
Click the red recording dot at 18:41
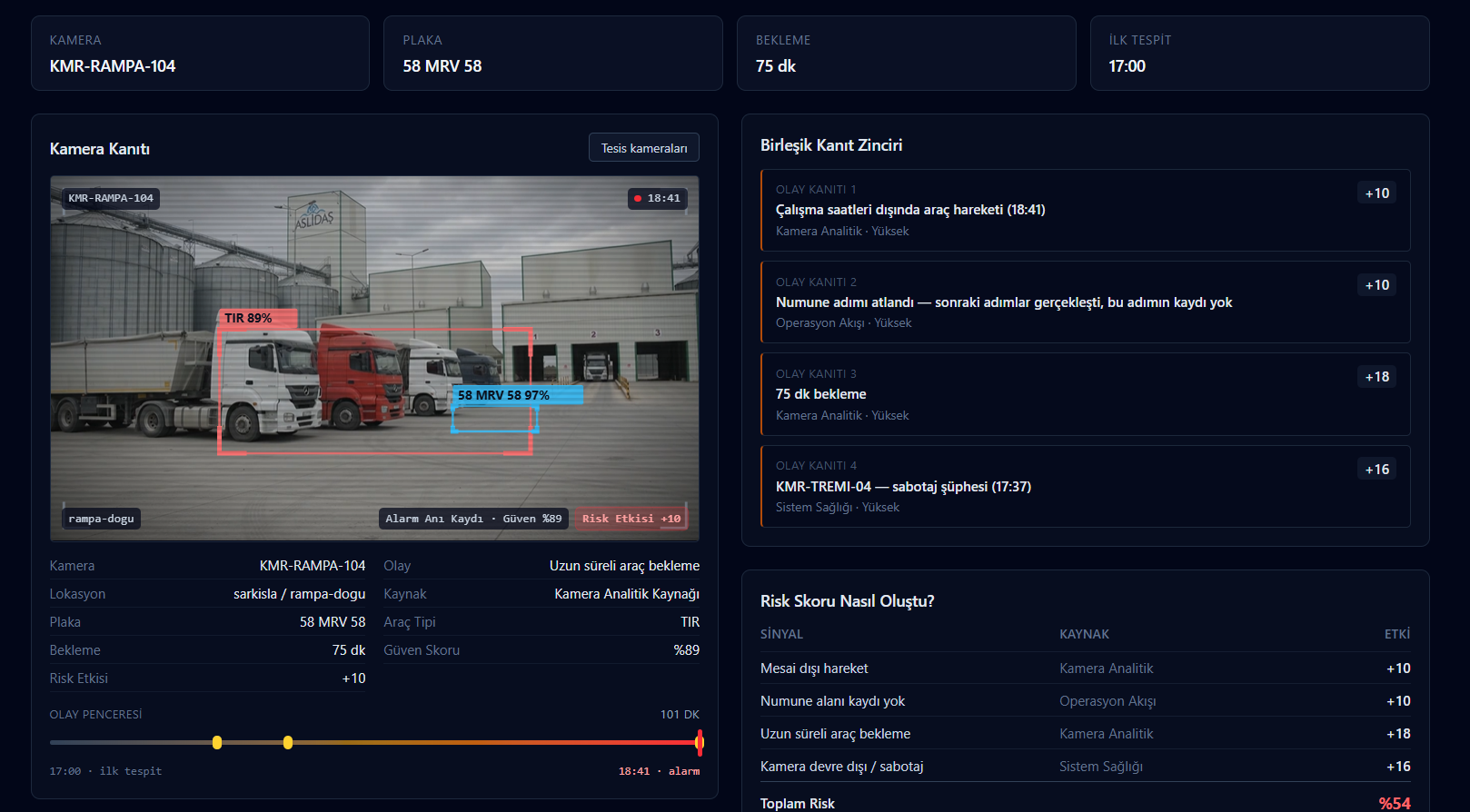coord(638,198)
